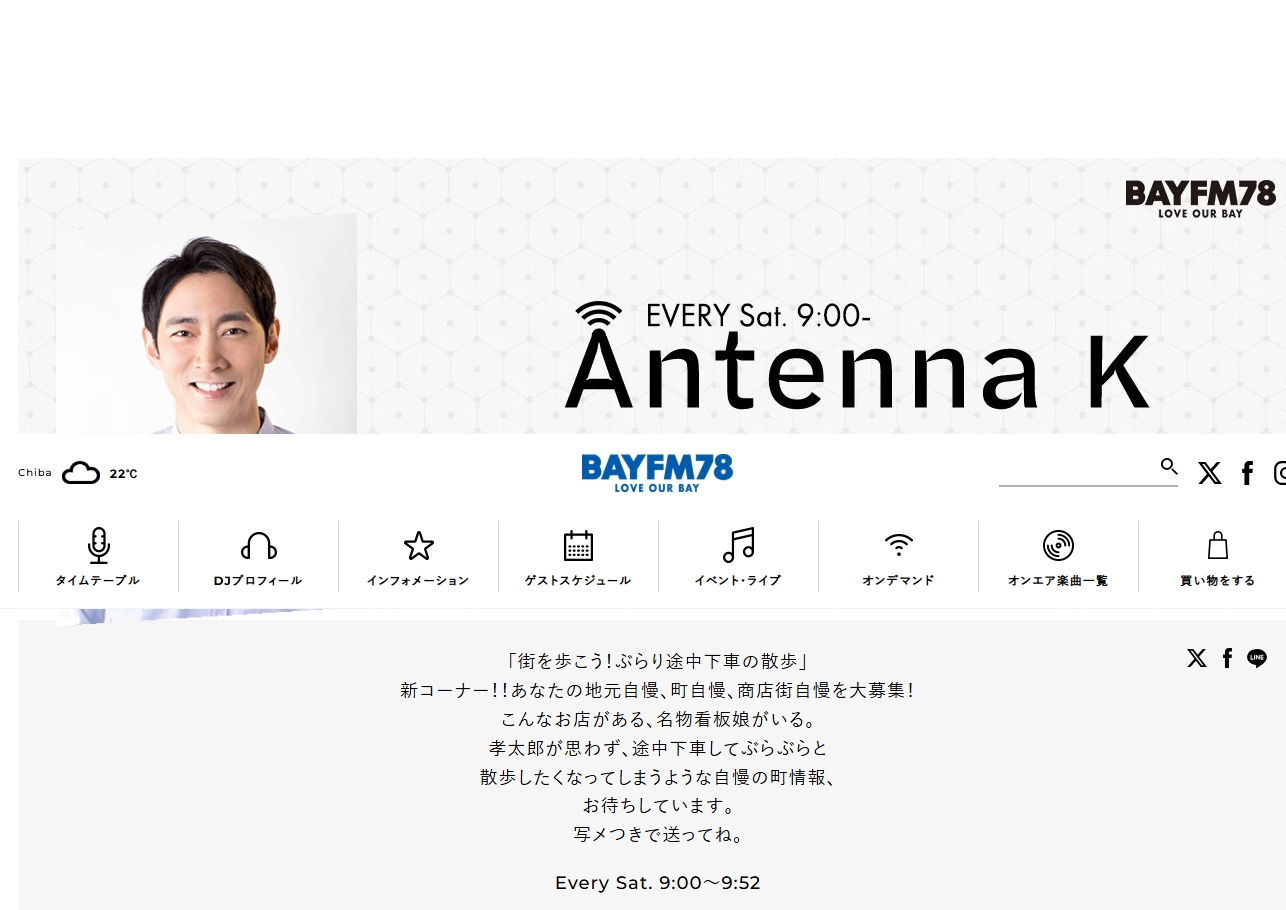Select the オンエア楽曲一覧 menu label

click(x=1058, y=581)
